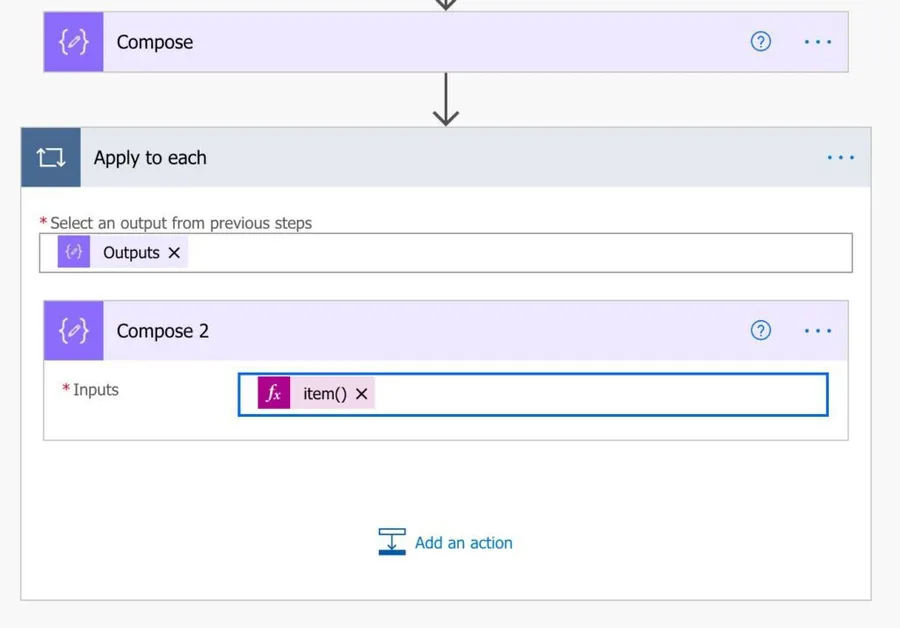Open the Compose 2 ellipsis menu
This screenshot has width=900, height=628.
818,331
